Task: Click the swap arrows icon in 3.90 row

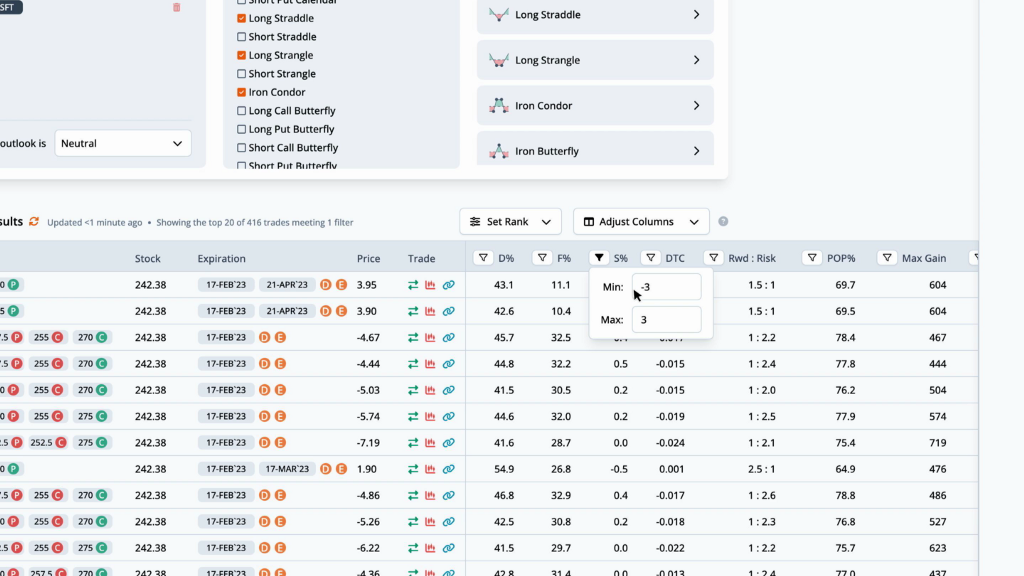Action: pyautogui.click(x=413, y=311)
